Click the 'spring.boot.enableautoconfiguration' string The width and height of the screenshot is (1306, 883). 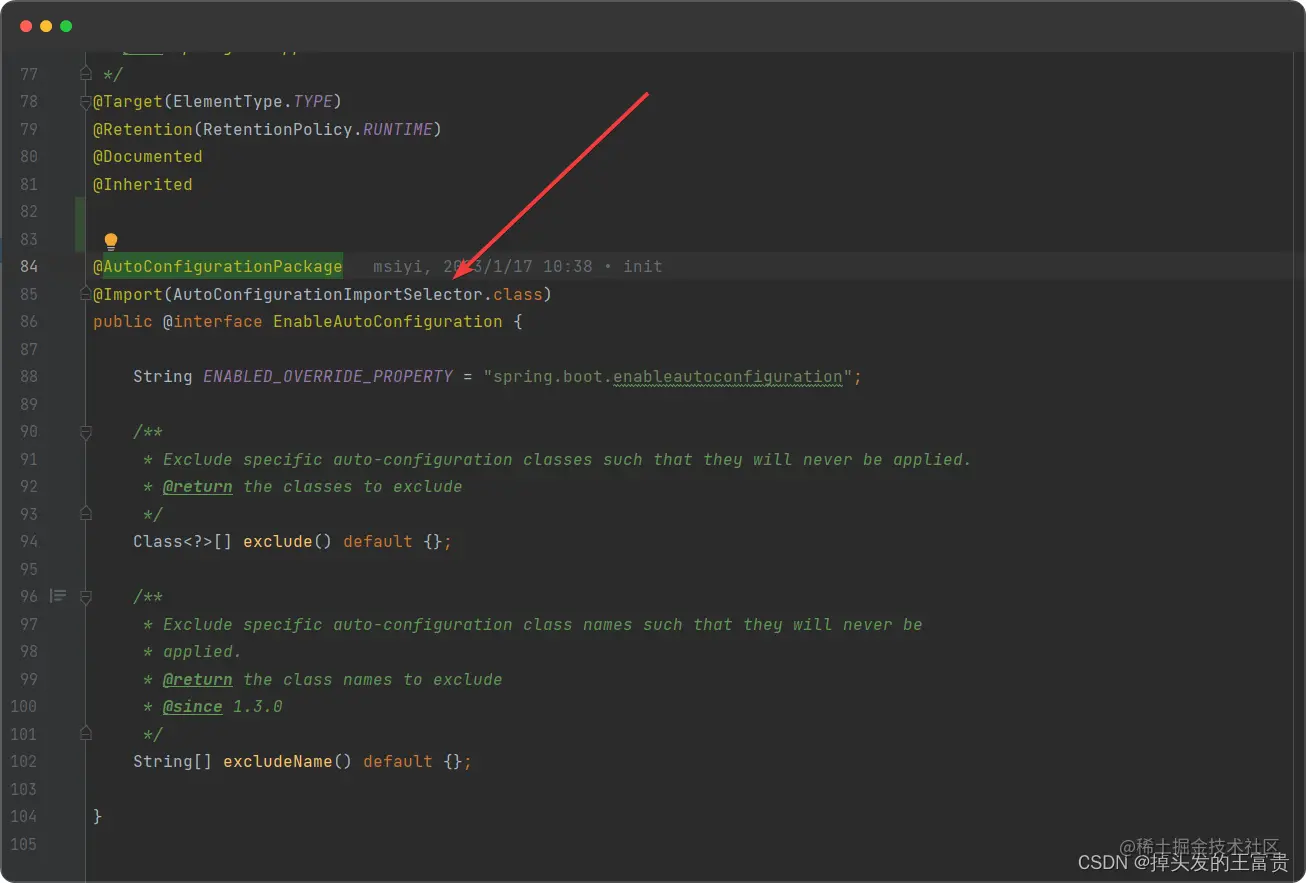pyautogui.click(x=667, y=377)
